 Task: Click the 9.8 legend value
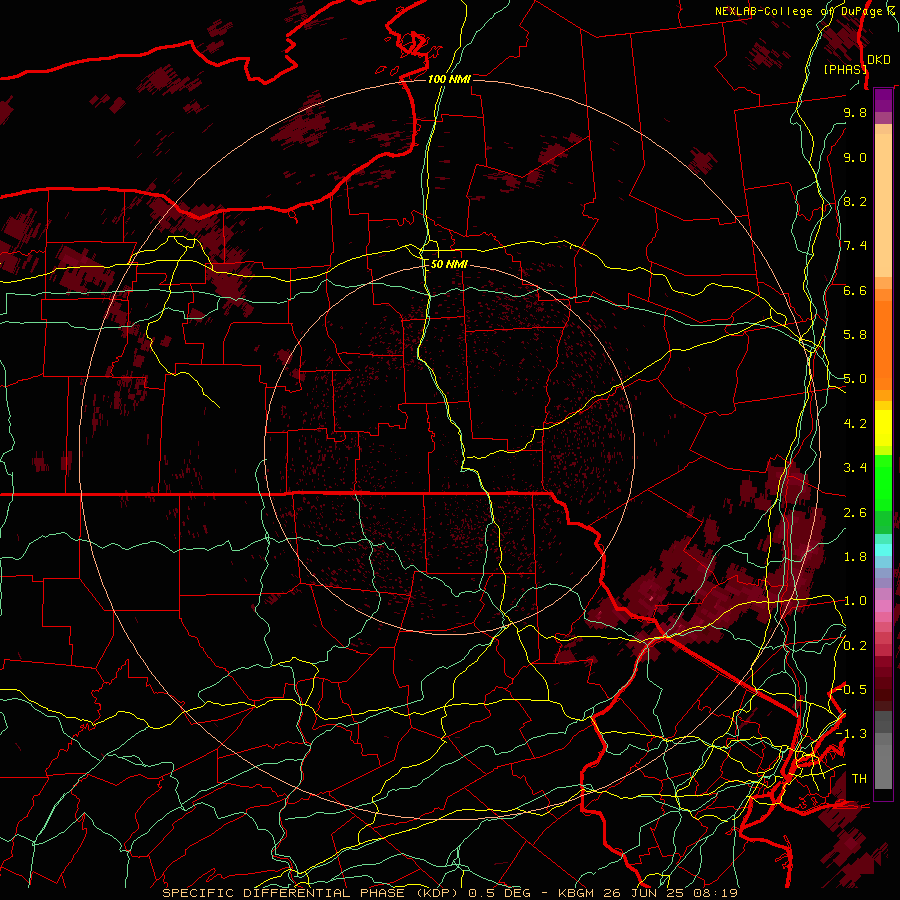pyautogui.click(x=855, y=112)
